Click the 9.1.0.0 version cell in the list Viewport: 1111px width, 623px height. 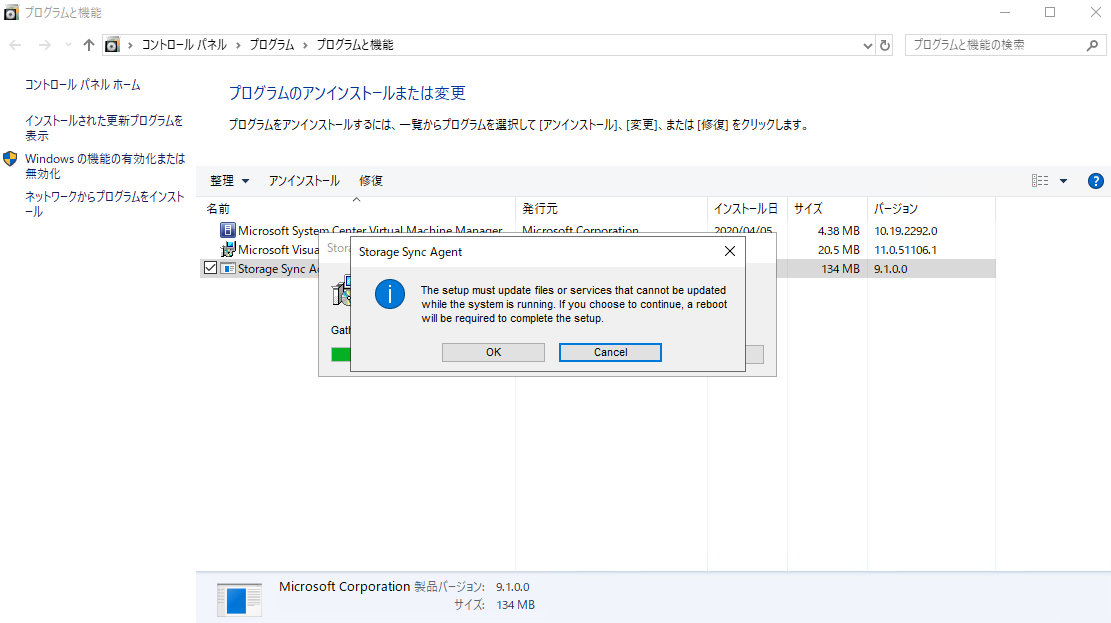coord(891,269)
